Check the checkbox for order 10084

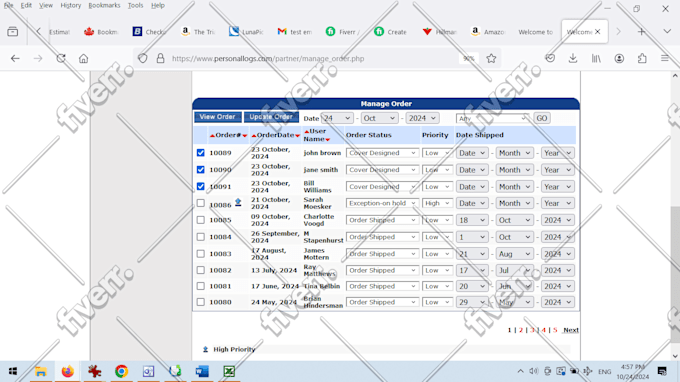200,237
